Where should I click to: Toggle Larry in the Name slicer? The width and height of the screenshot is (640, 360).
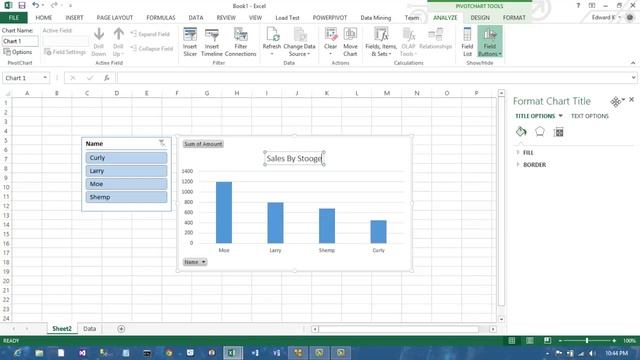pos(126,171)
